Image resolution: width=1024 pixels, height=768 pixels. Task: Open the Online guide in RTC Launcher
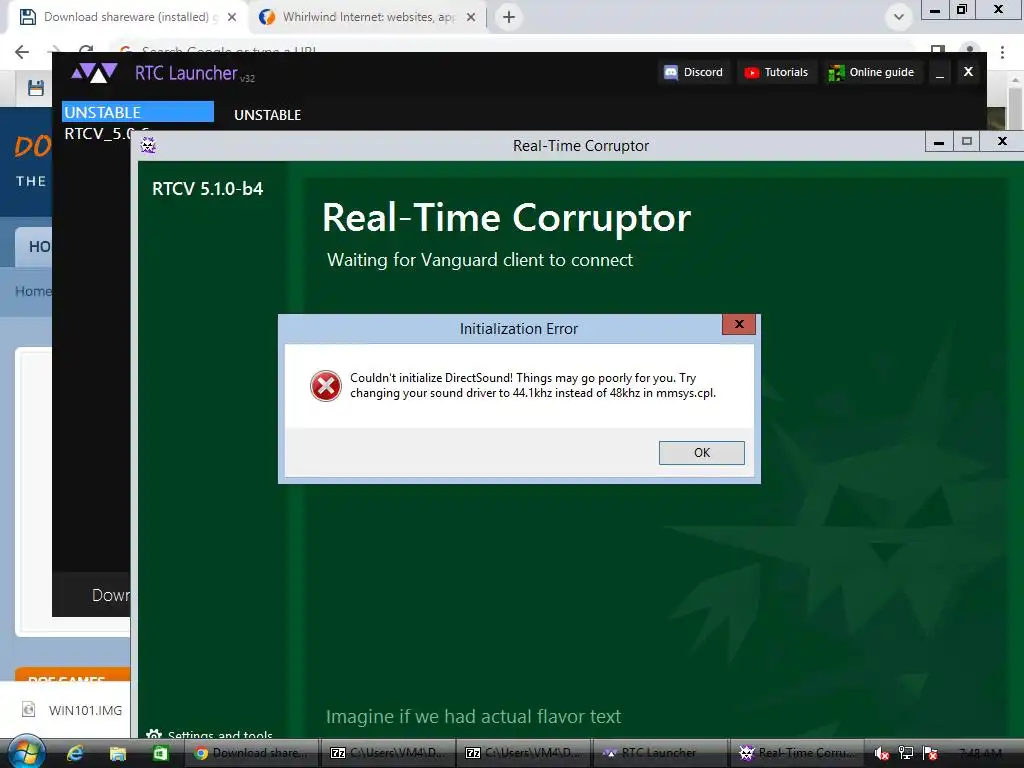871,72
